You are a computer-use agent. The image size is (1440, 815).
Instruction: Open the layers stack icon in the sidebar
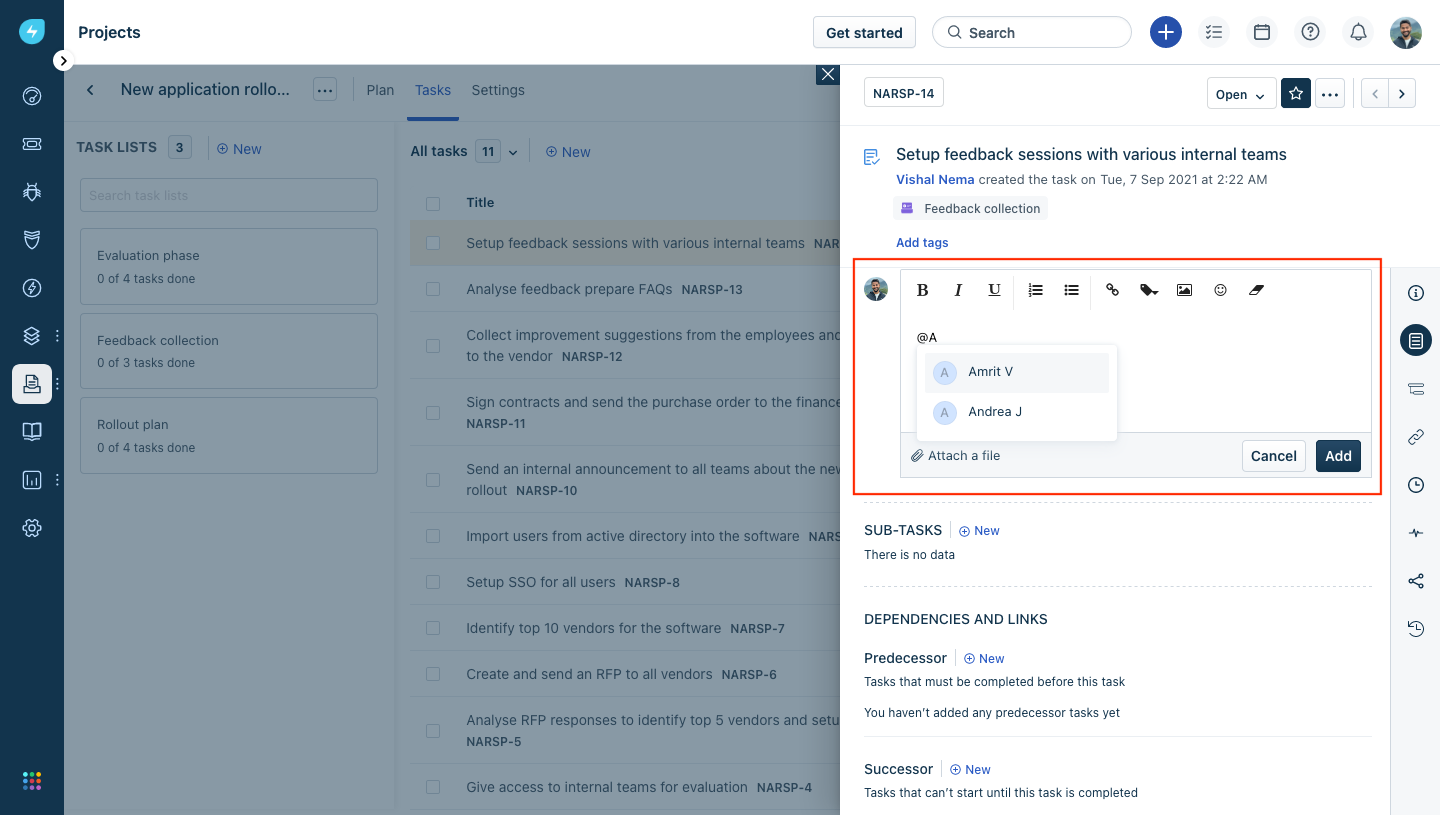point(32,336)
